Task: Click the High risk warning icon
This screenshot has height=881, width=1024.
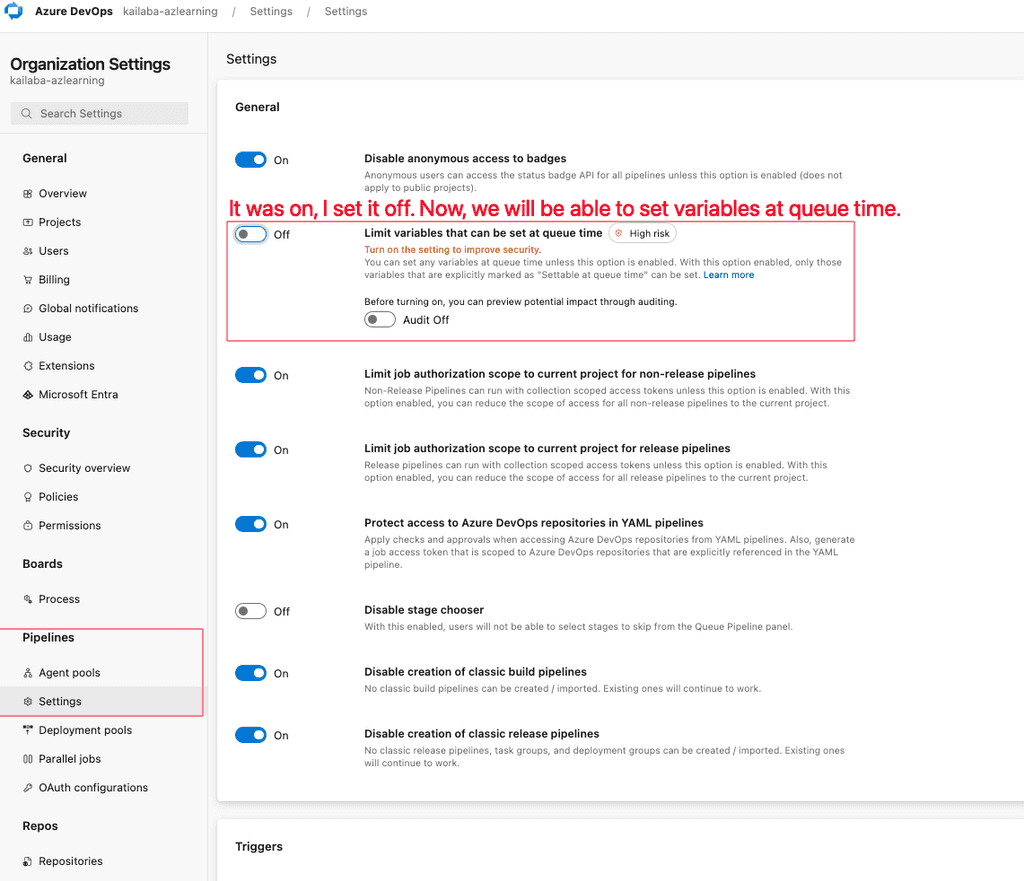Action: pos(618,233)
